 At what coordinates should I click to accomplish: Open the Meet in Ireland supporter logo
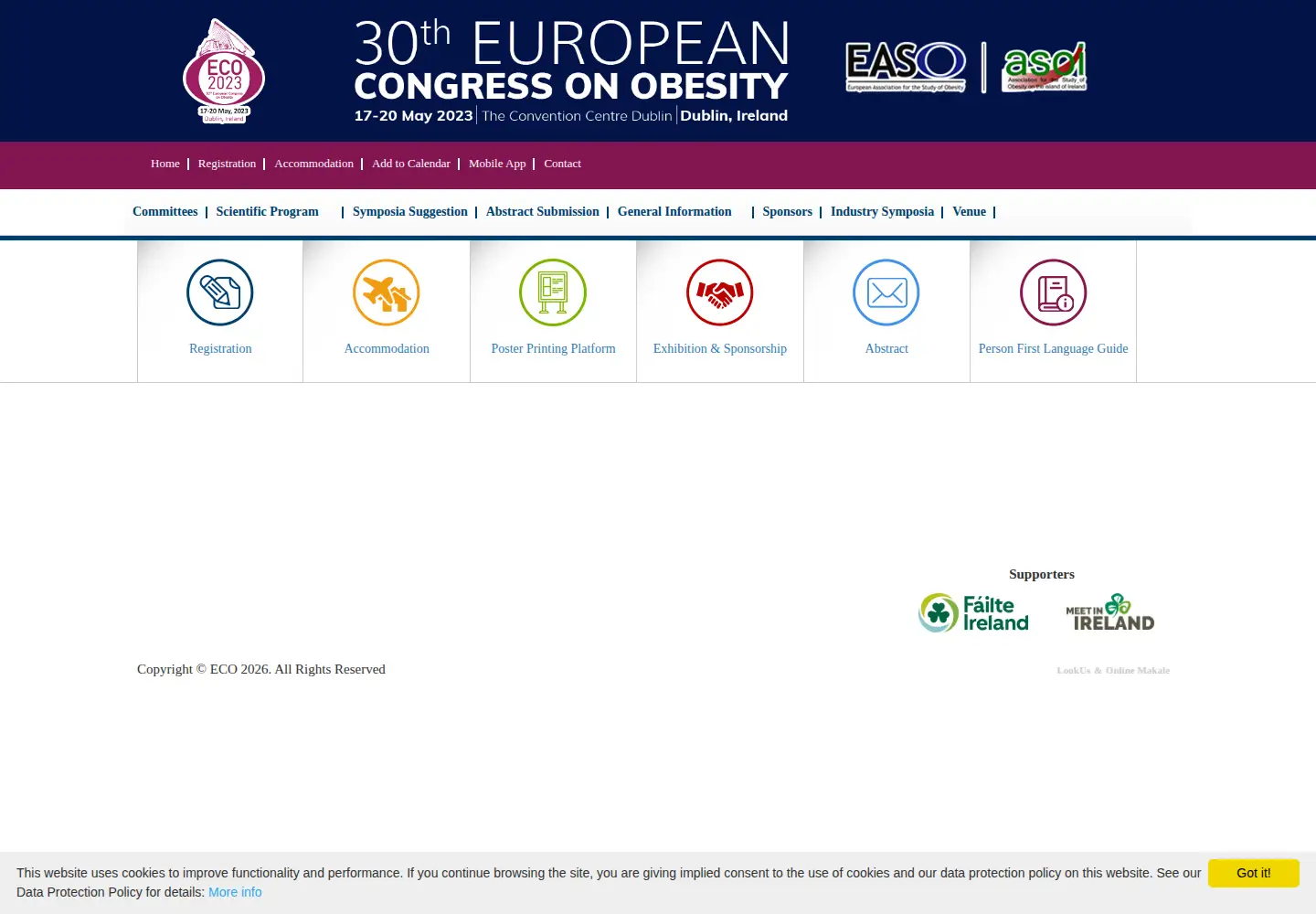pyautogui.click(x=1109, y=612)
